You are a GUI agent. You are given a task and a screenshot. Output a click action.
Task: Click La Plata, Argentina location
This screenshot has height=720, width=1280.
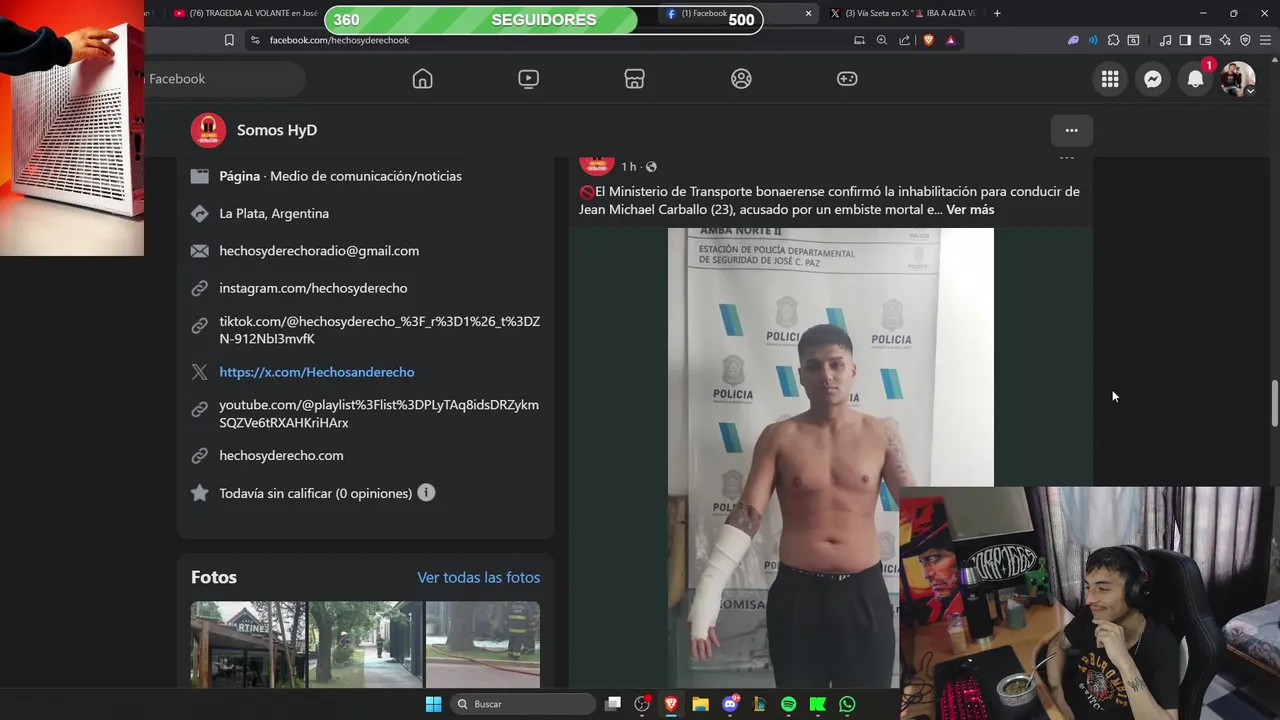(x=274, y=213)
